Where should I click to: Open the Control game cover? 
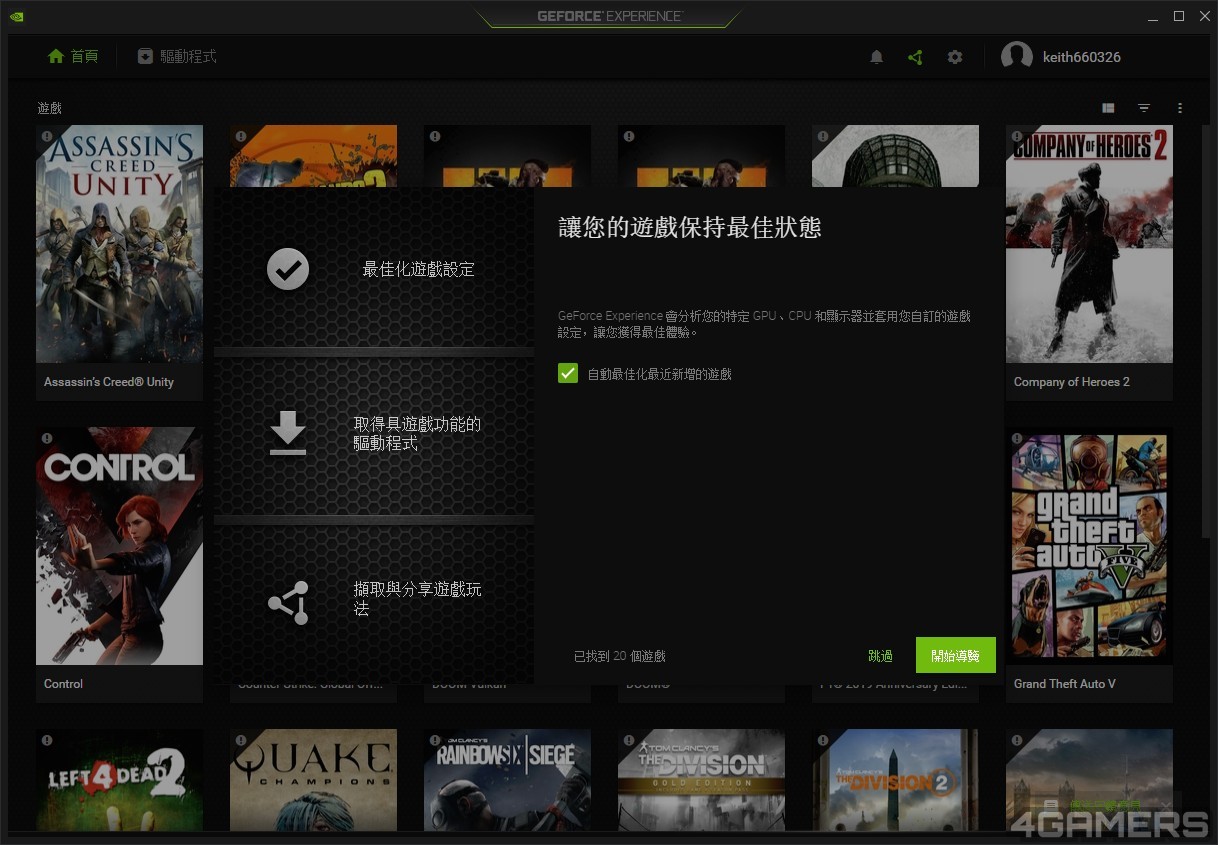tap(119, 546)
